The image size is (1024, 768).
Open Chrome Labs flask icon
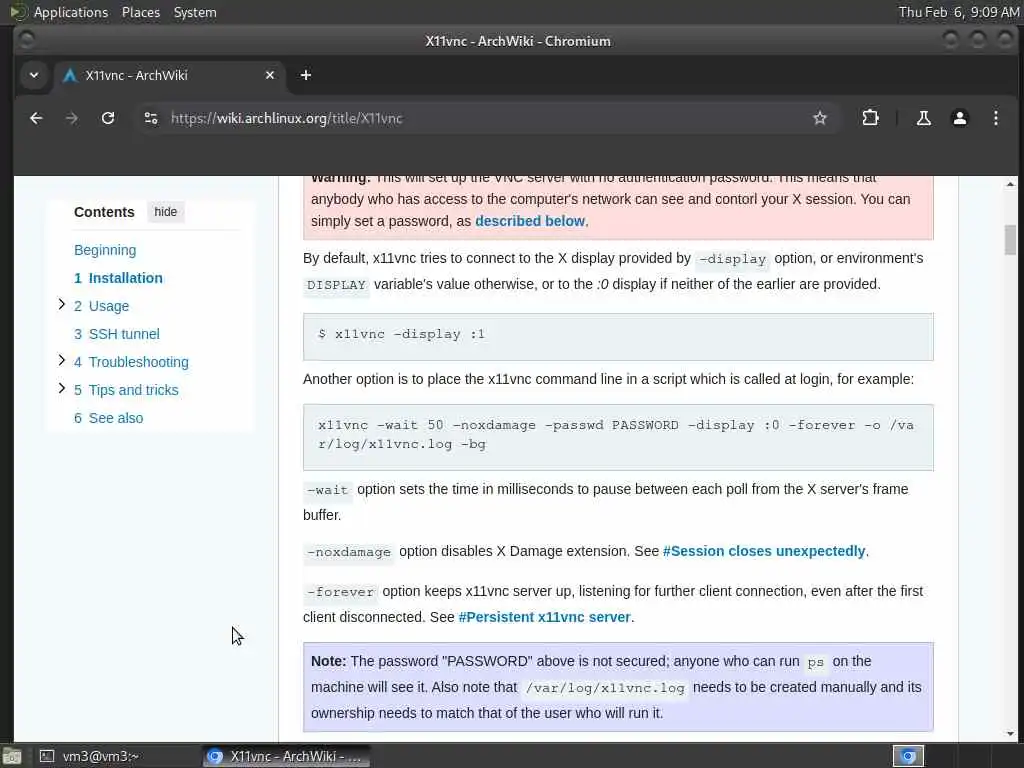coord(923,118)
